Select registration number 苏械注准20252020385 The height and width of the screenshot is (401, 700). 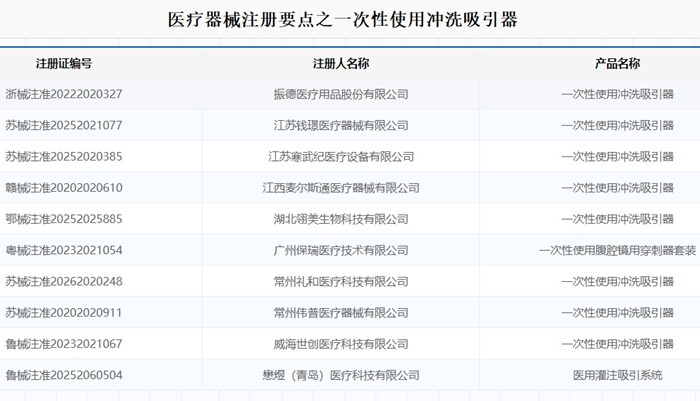pyautogui.click(x=64, y=157)
